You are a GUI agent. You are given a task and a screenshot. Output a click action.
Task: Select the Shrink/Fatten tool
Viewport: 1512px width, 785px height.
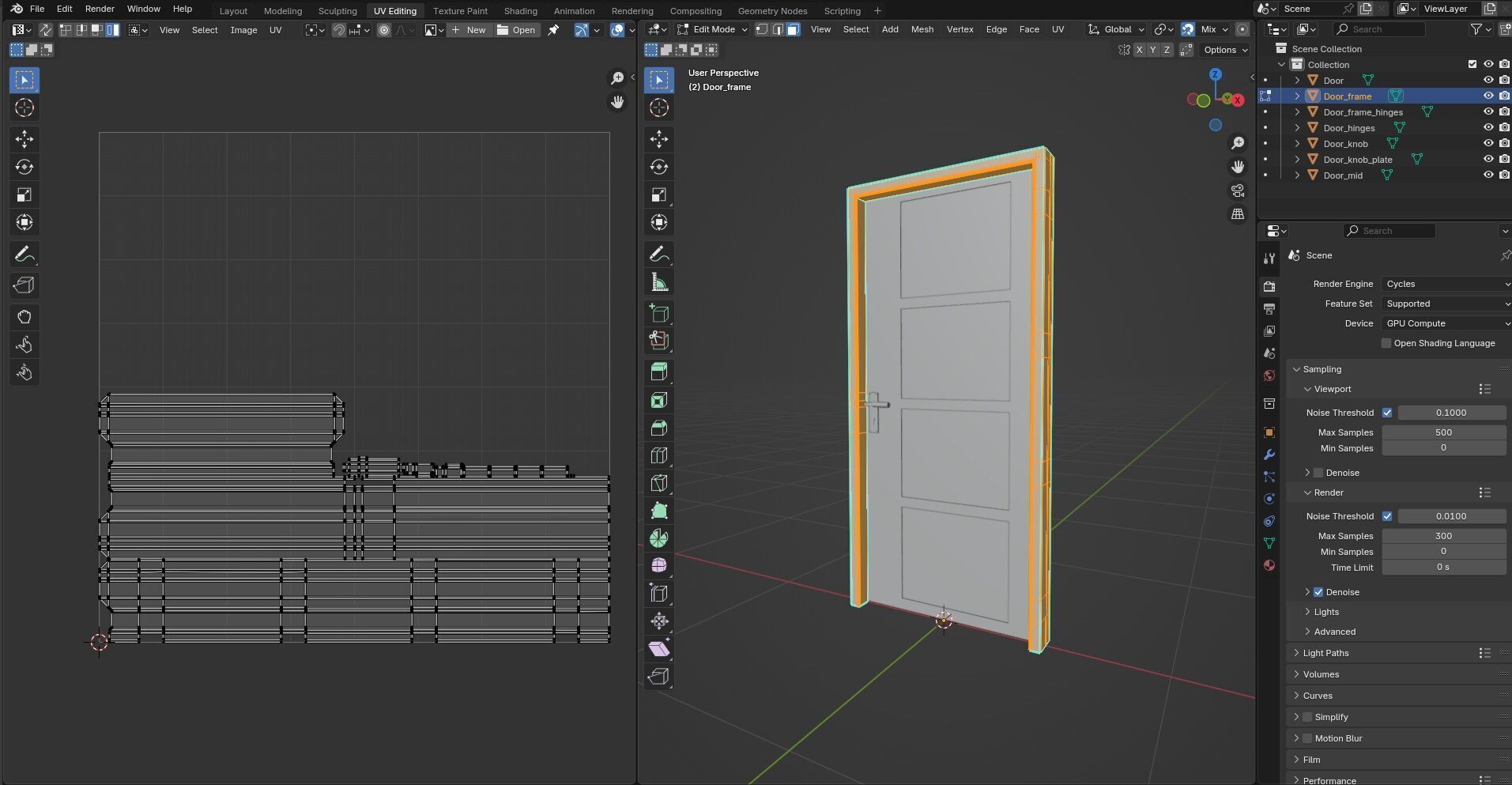(x=659, y=621)
